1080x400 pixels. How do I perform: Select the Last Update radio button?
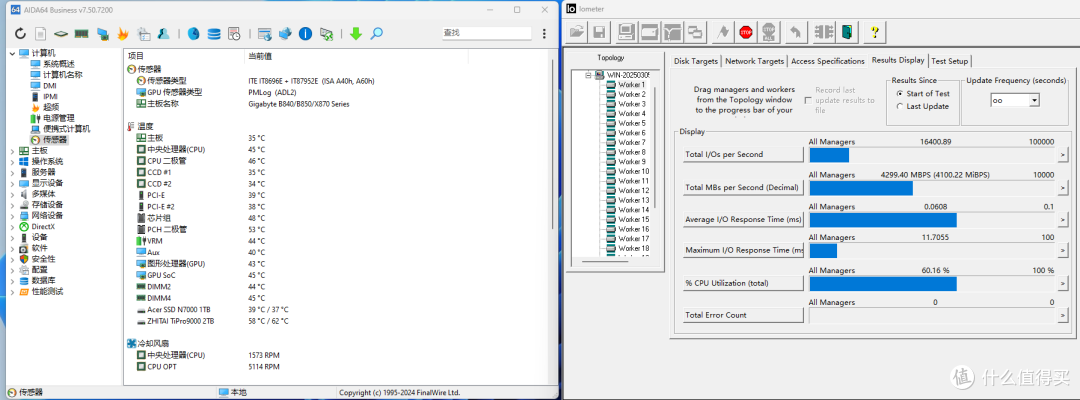point(900,106)
